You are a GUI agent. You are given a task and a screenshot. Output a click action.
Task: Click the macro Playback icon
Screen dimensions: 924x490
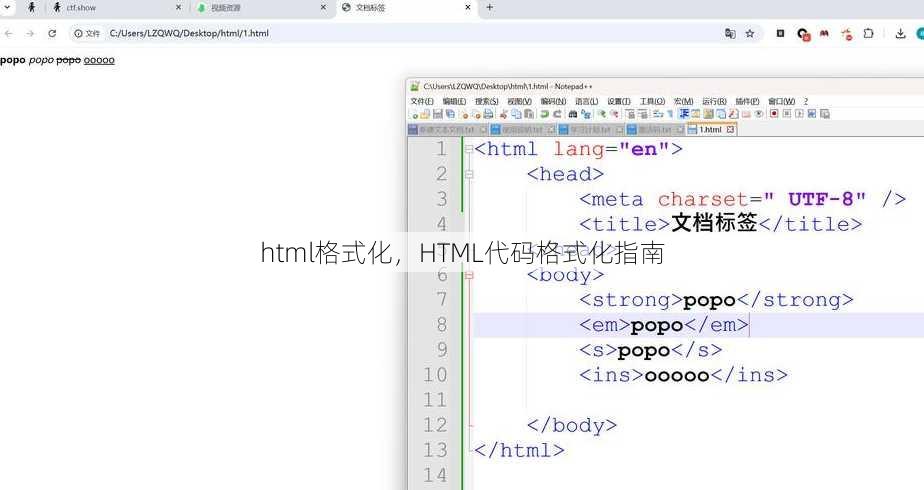pyautogui.click(x=800, y=114)
